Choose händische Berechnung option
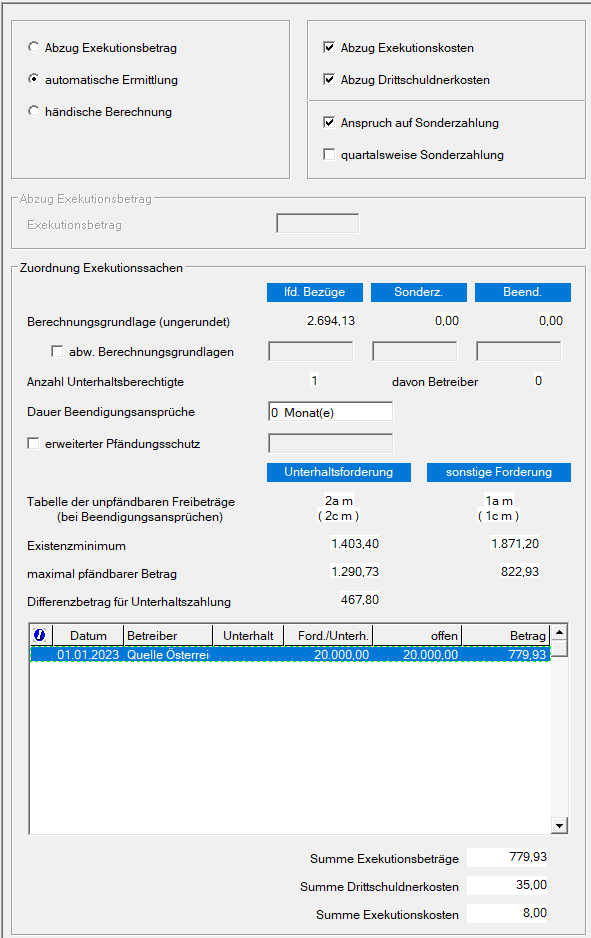The height and width of the screenshot is (938, 591). (33, 111)
